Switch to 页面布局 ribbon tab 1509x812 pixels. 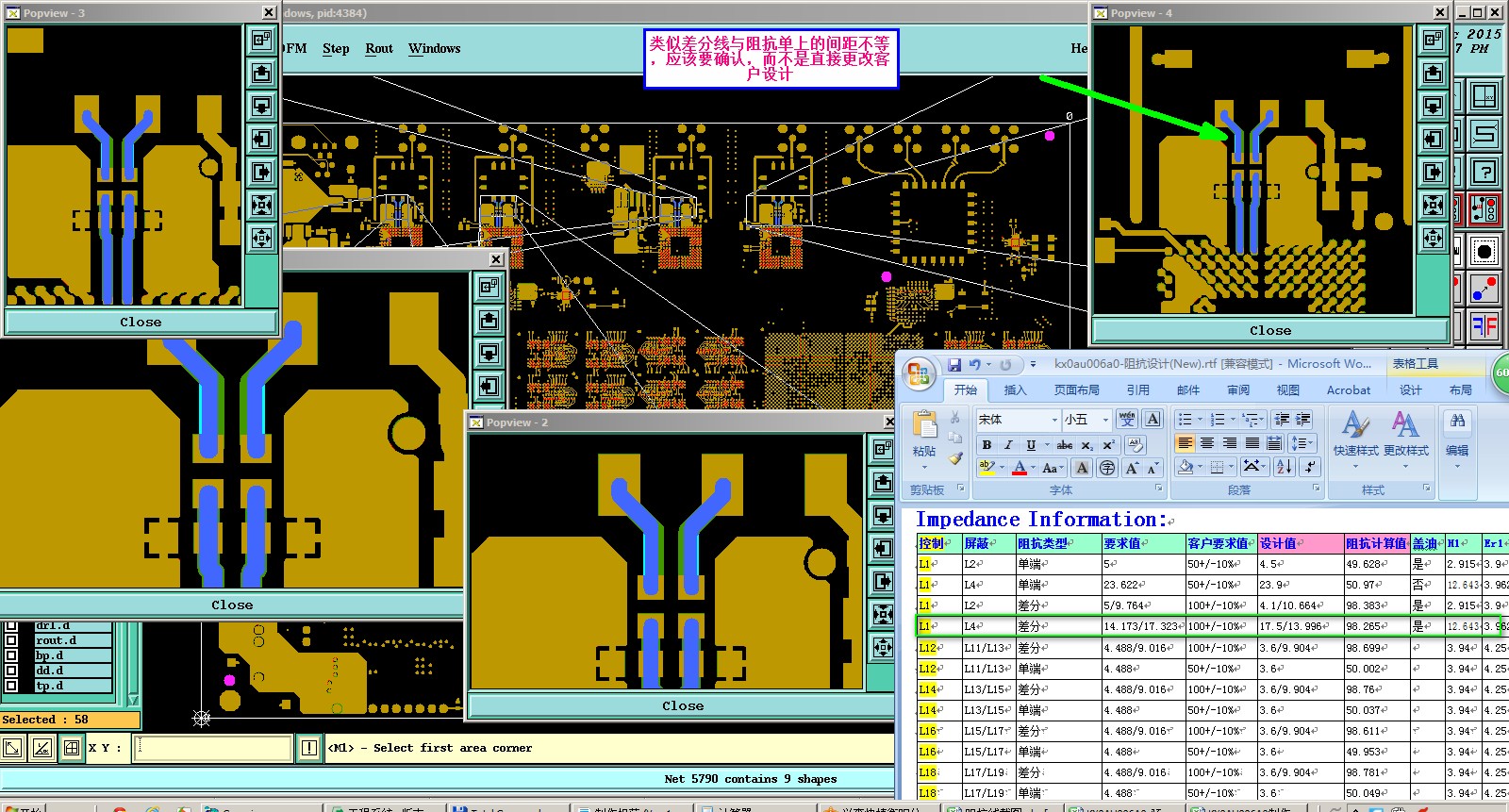1077,389
